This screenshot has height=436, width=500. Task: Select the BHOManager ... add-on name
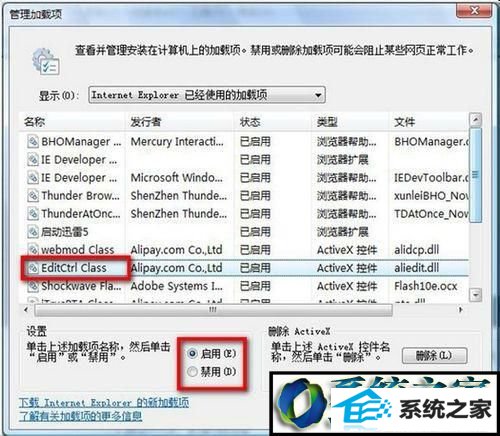tap(81, 142)
